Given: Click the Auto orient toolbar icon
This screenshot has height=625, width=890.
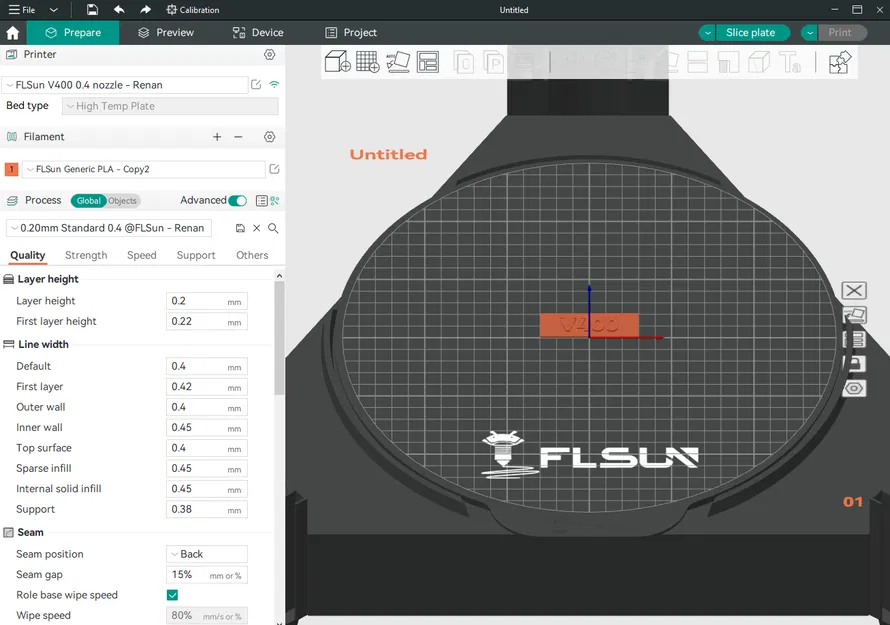Looking at the screenshot, I should (398, 61).
